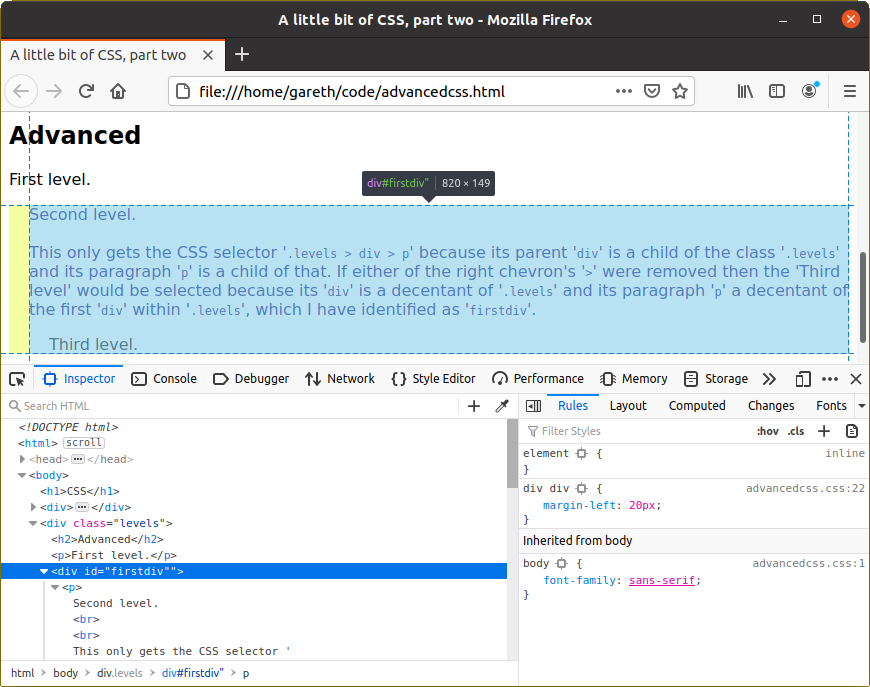Highlight elements matching 'body' selector

tap(562, 563)
